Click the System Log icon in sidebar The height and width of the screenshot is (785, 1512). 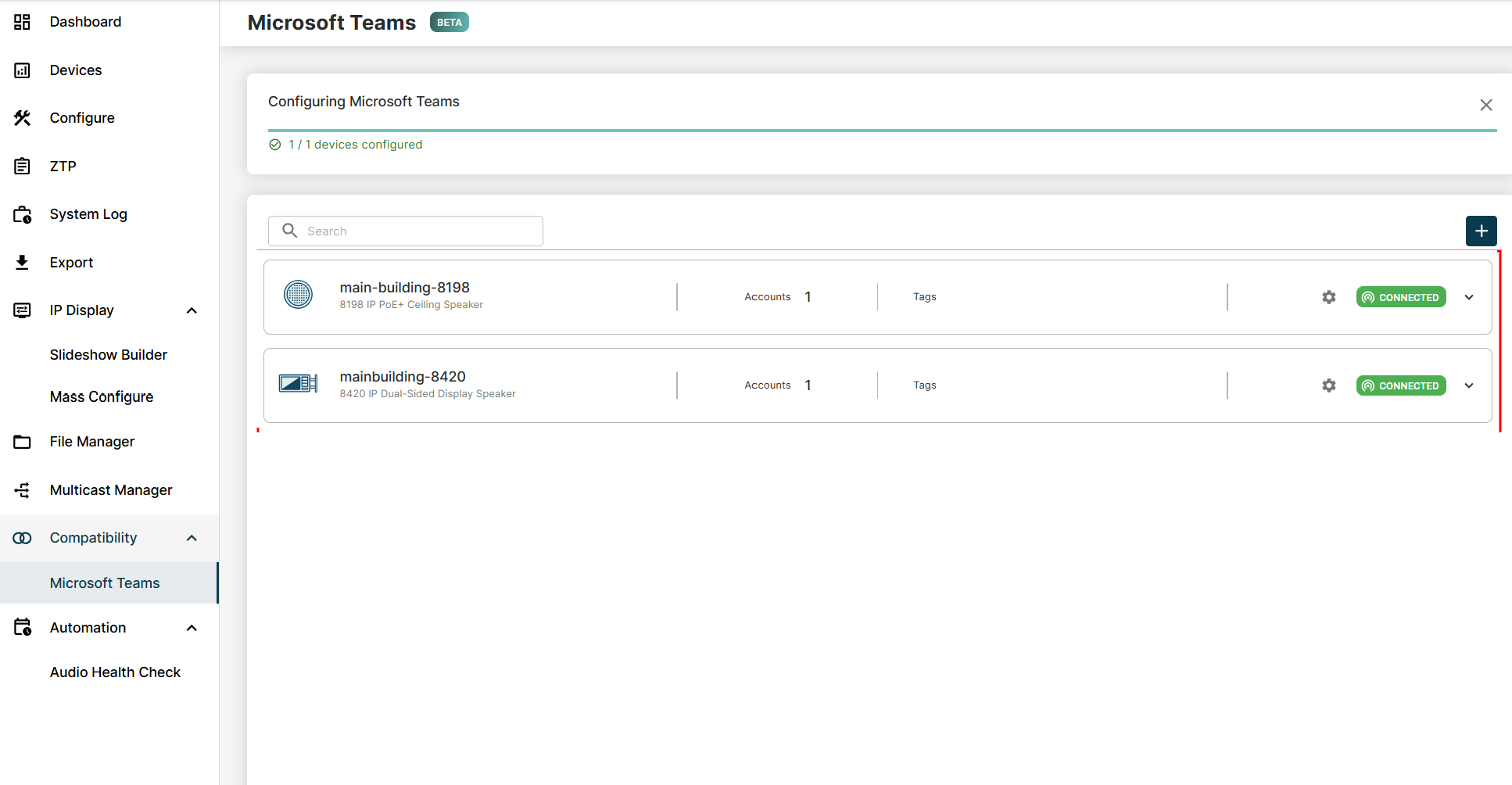pos(22,214)
